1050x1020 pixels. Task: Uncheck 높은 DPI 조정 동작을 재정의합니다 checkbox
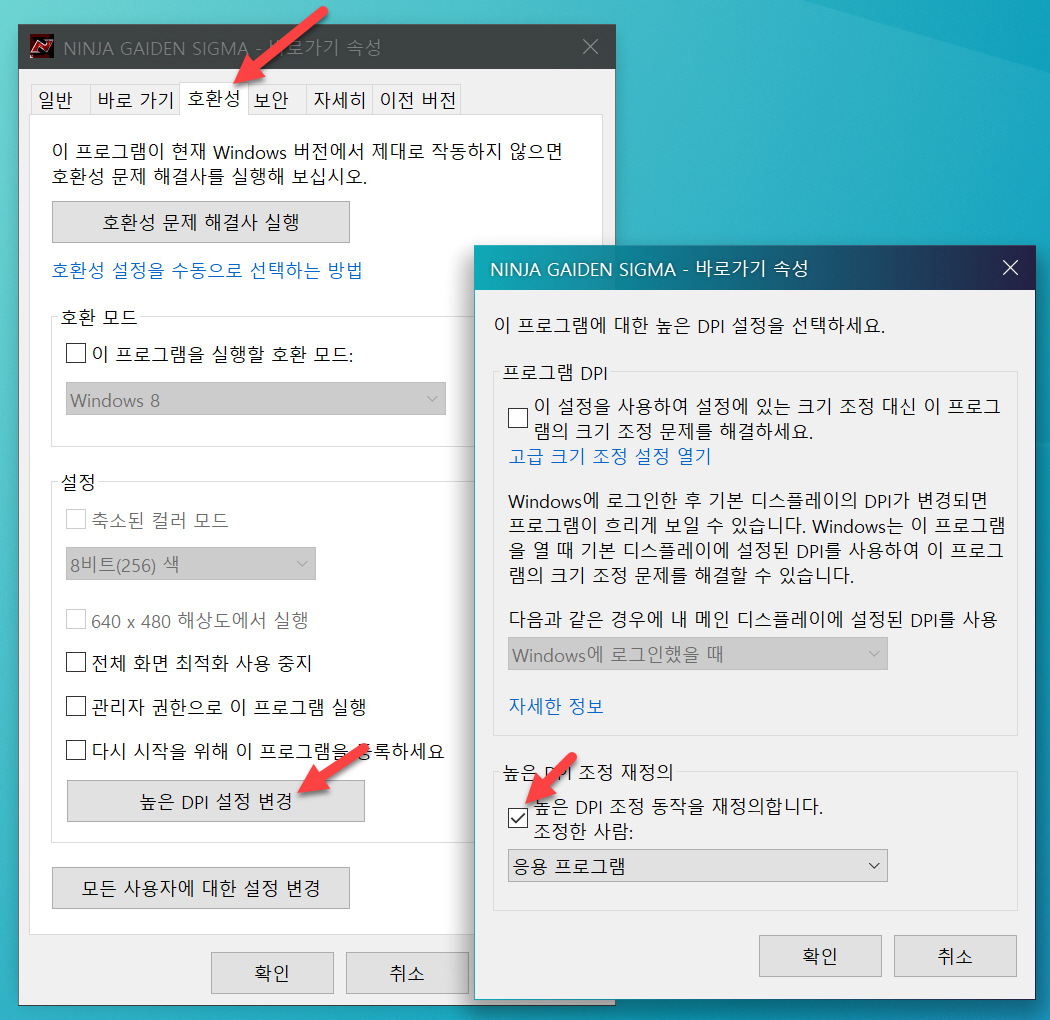pyautogui.click(x=518, y=818)
